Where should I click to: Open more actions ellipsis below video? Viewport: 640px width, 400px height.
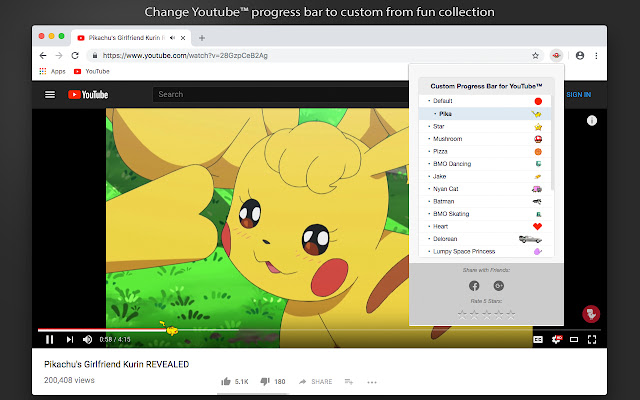point(372,382)
